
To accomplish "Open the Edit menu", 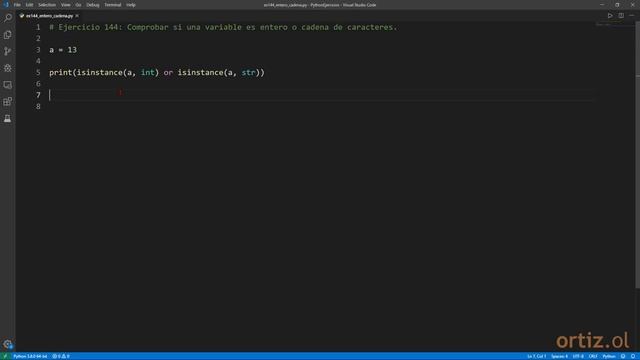I will [29, 5].
